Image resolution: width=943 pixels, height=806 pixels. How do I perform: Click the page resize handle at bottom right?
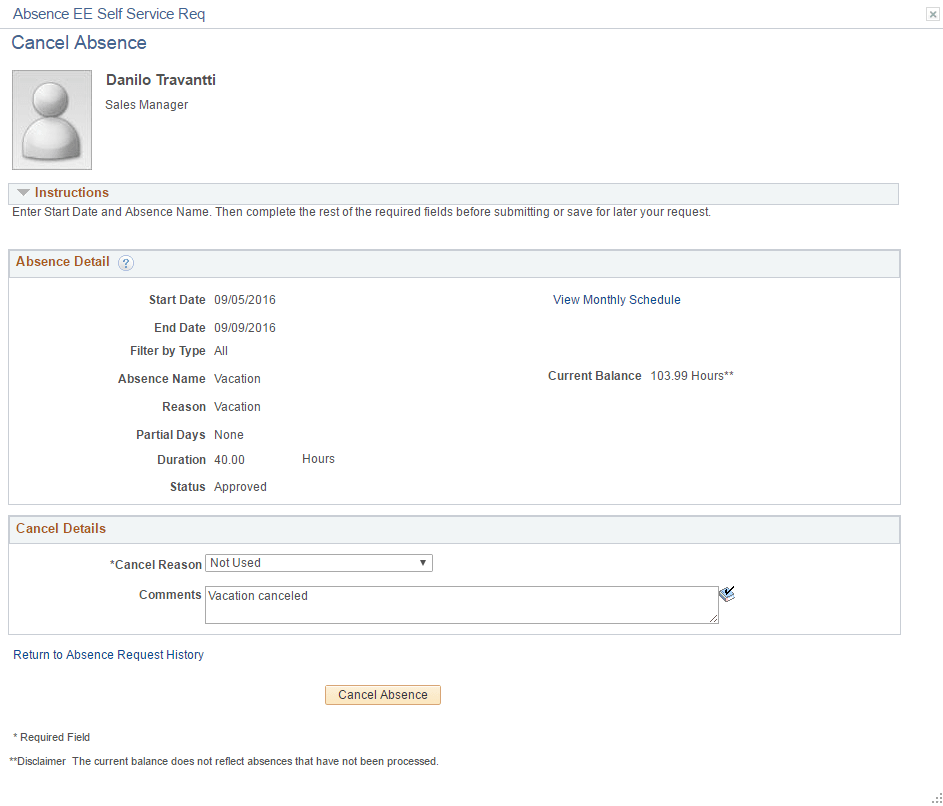[935, 798]
